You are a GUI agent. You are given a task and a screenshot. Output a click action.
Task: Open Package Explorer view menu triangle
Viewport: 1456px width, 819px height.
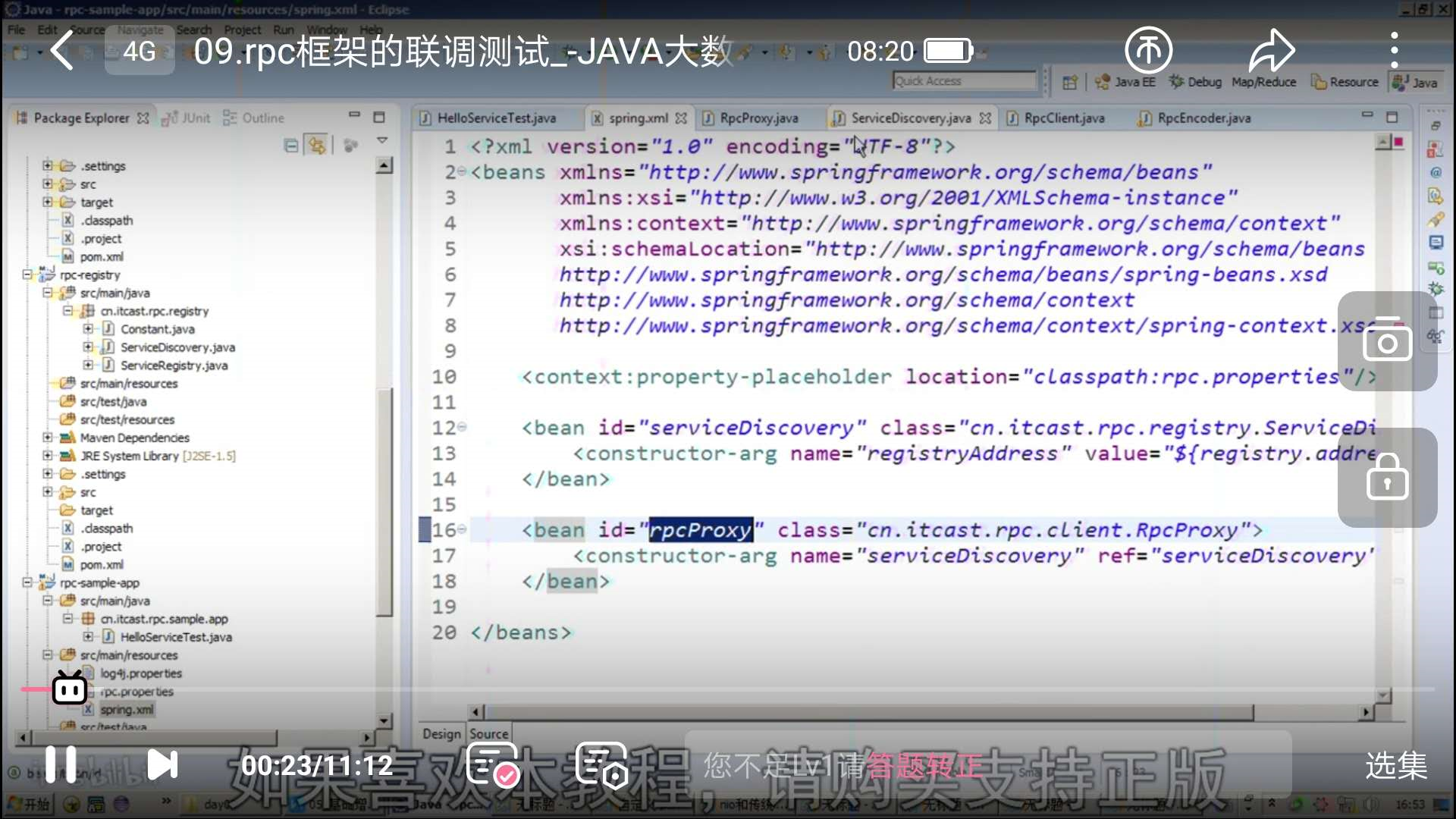tap(382, 141)
